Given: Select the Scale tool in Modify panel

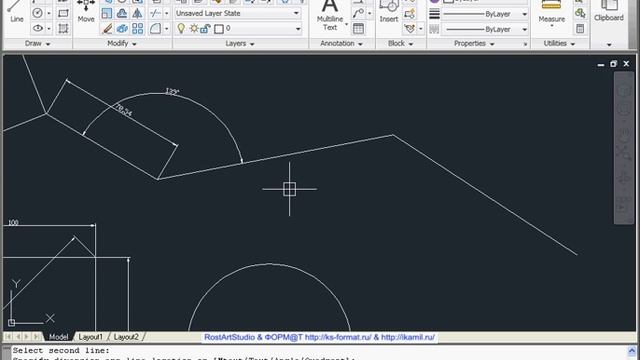Looking at the screenshot, I should click(x=107, y=13).
